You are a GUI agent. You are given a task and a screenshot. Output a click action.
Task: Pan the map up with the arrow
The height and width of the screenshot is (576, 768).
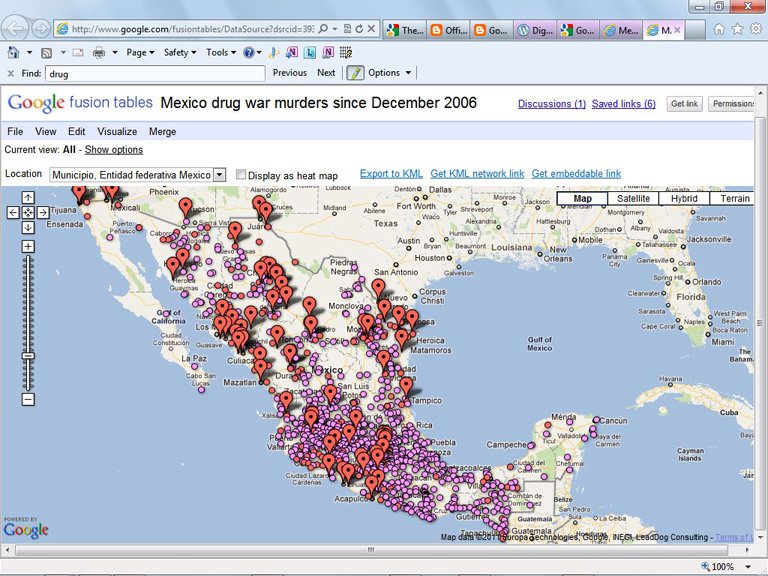coord(28,197)
